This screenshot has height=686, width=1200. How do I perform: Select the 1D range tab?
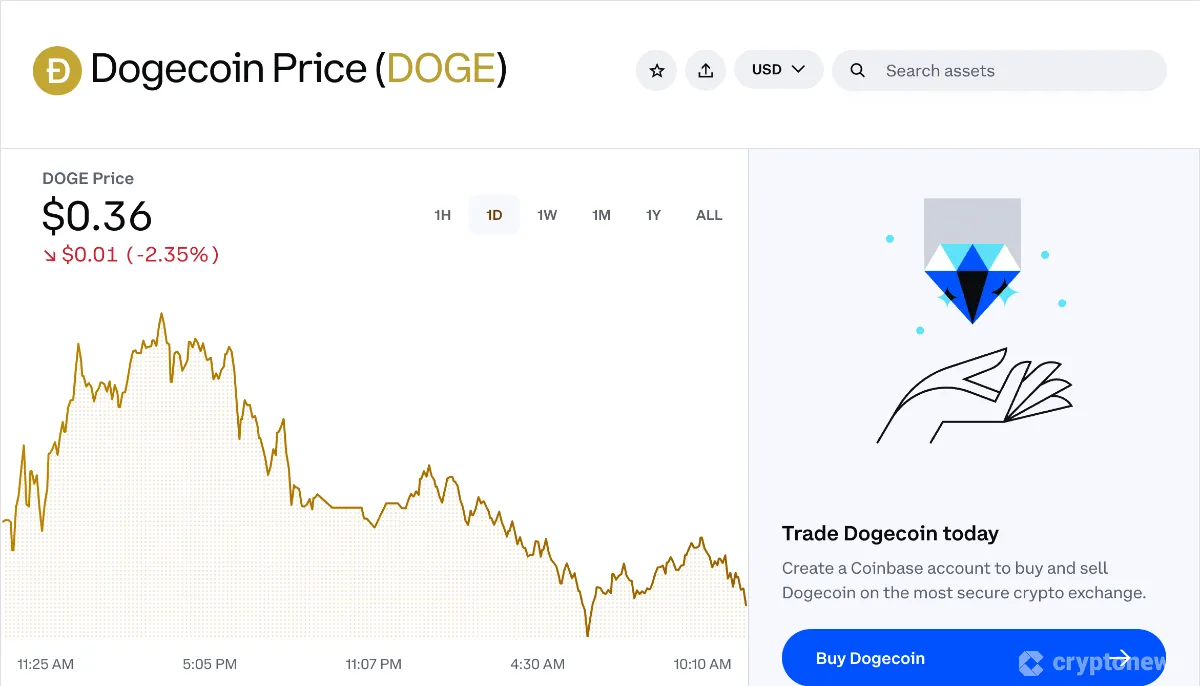(x=493, y=214)
